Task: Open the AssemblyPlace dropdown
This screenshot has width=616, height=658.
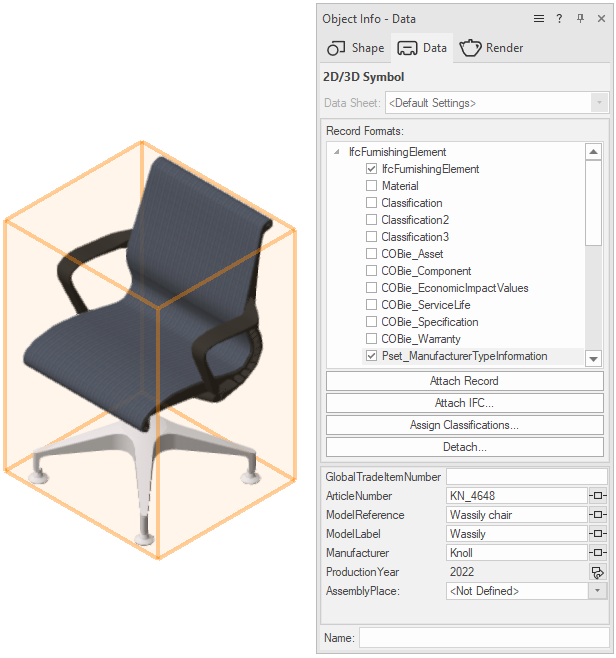Action: (x=597, y=591)
